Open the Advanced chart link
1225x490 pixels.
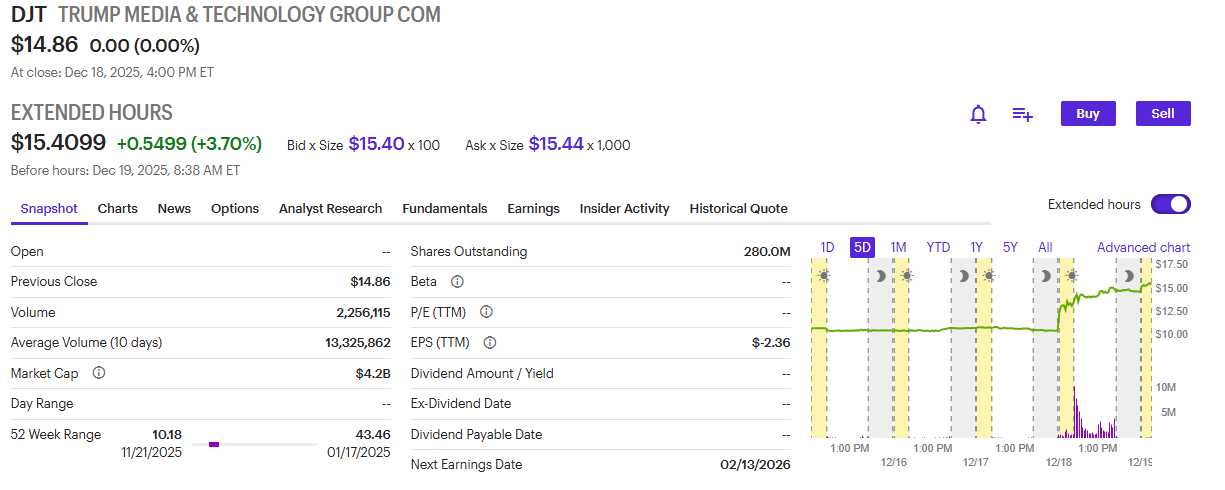[x=1143, y=247]
